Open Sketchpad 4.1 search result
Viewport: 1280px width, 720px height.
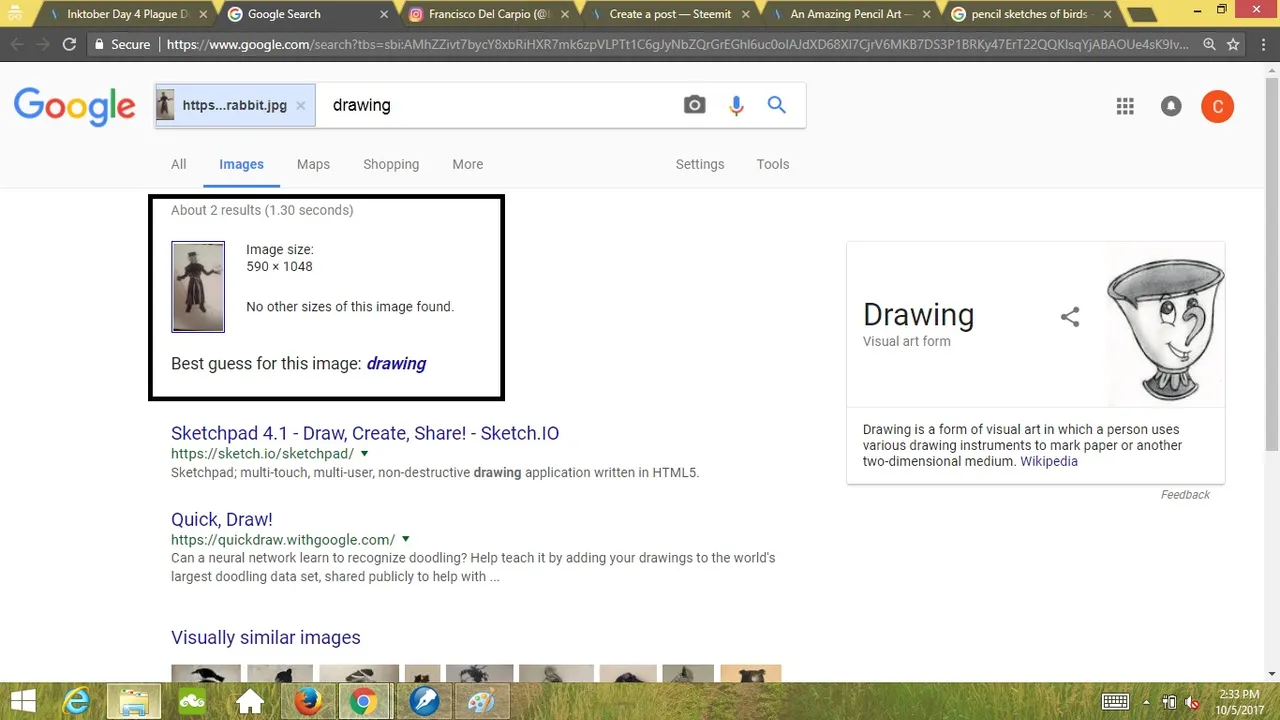365,433
